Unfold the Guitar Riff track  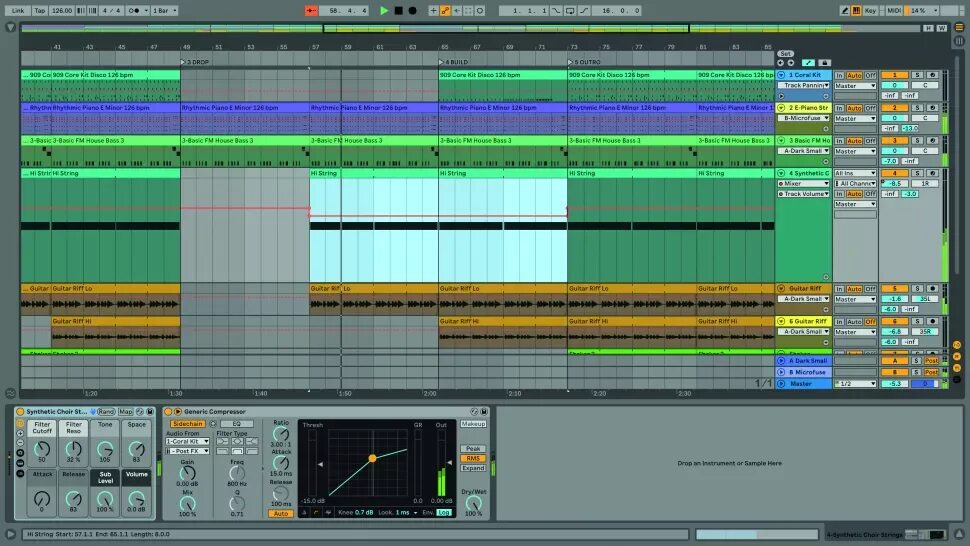[x=781, y=289]
